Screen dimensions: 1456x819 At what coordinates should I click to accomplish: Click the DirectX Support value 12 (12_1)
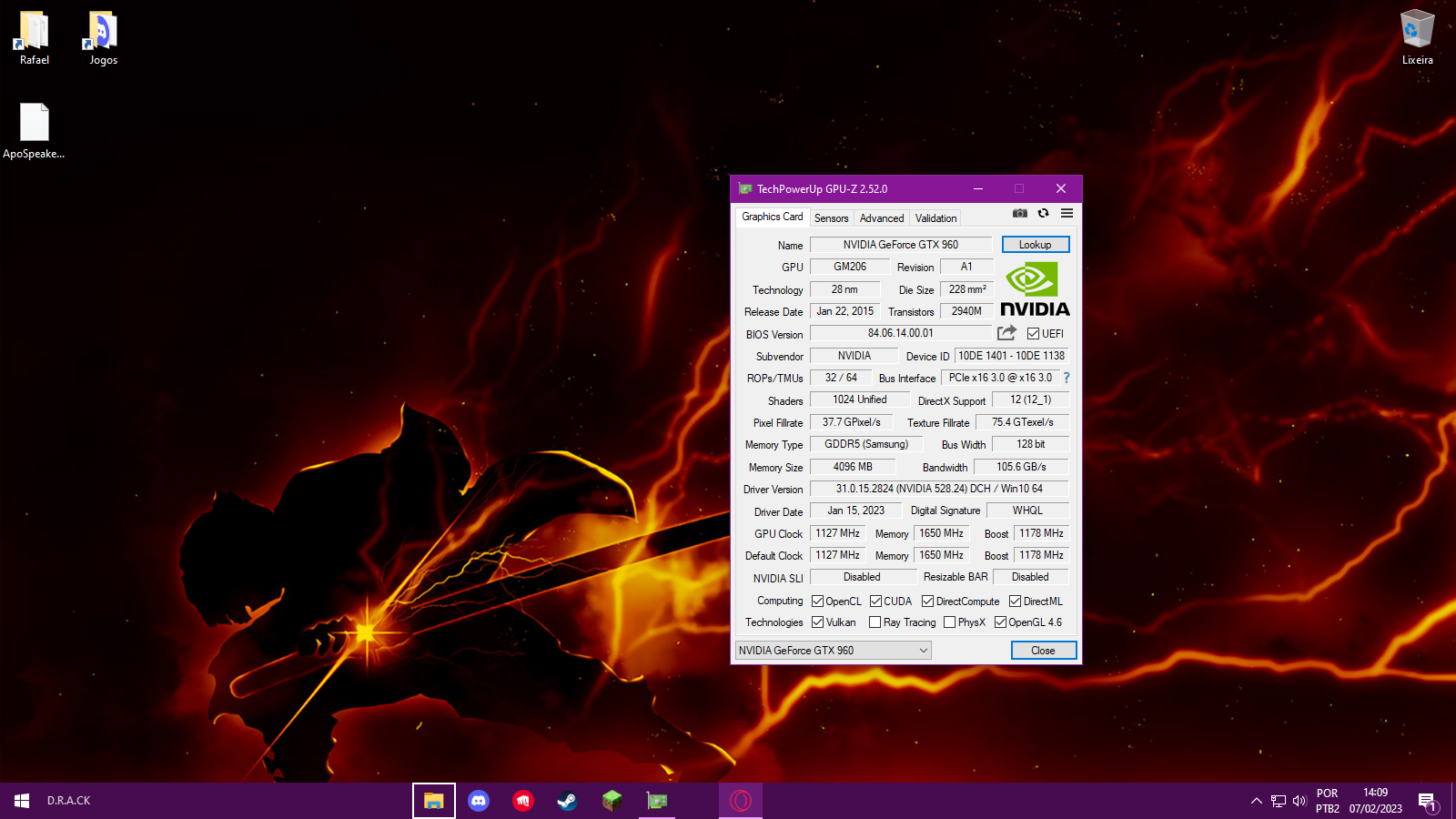coord(1030,399)
